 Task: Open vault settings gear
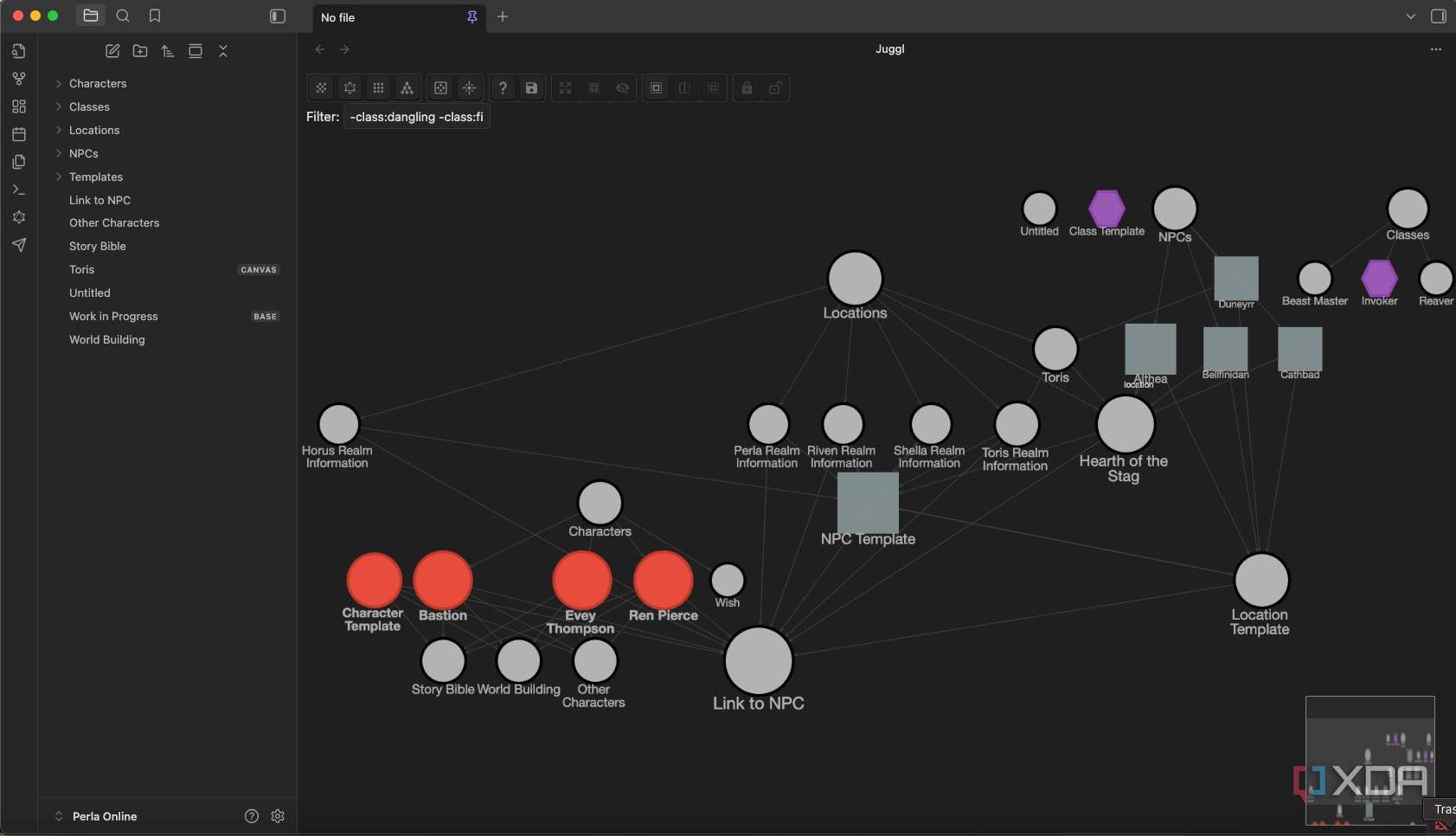point(278,816)
